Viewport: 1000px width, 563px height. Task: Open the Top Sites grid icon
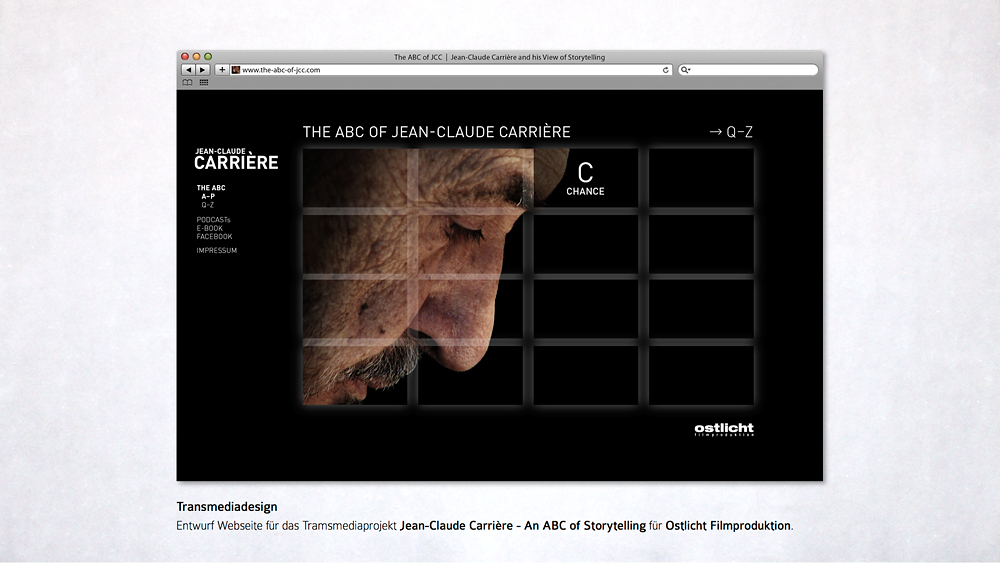(x=204, y=82)
